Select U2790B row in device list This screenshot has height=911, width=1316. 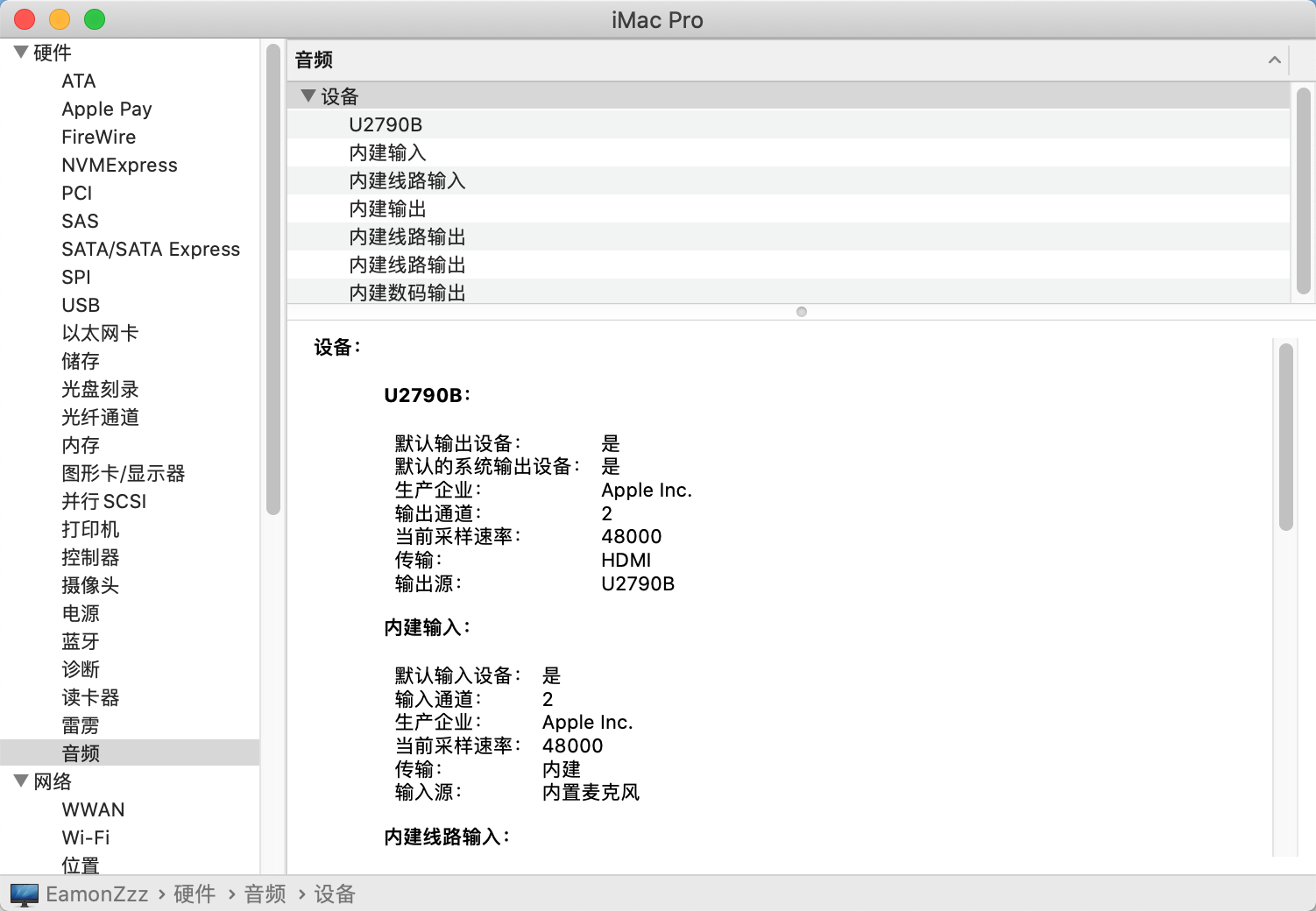click(x=789, y=124)
